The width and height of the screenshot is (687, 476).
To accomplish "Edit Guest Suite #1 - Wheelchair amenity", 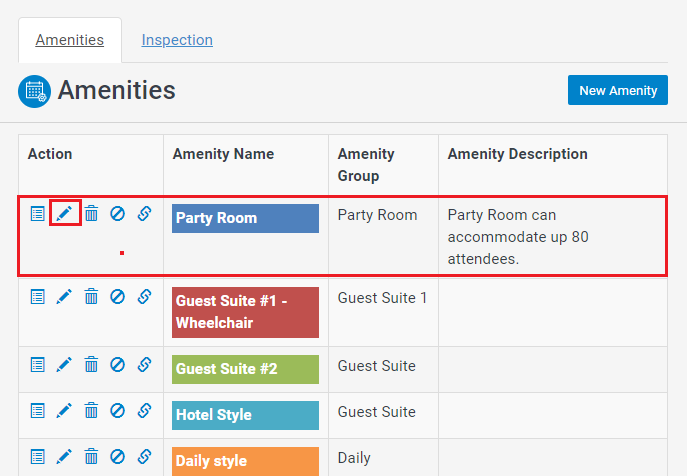I will tap(65, 296).
